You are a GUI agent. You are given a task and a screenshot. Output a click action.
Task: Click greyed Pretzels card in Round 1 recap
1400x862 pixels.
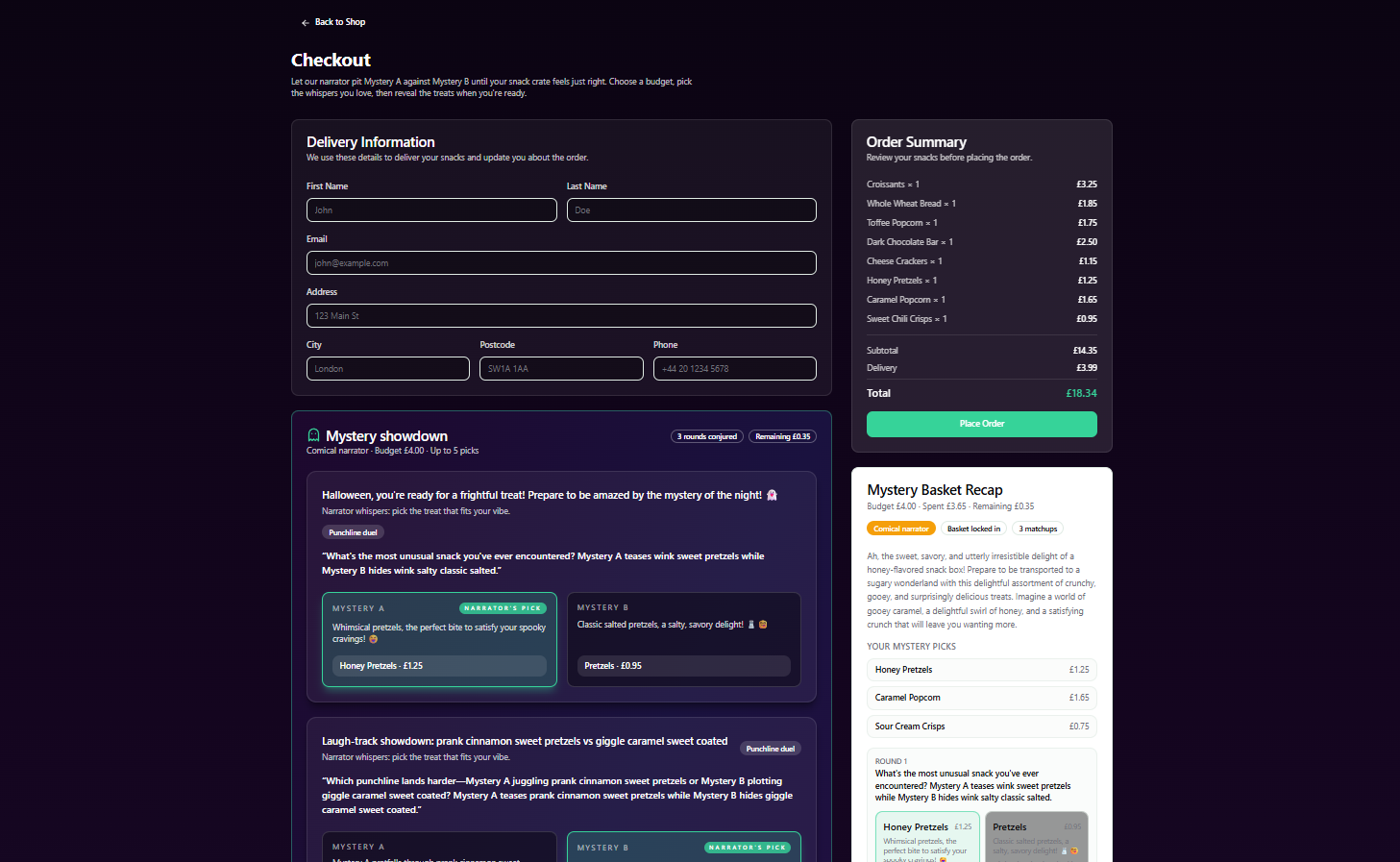1037,837
